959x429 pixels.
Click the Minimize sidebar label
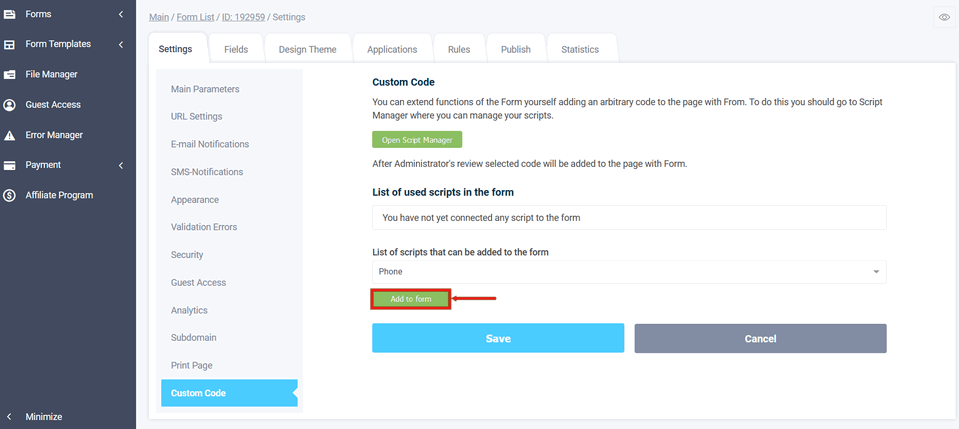[x=43, y=417]
